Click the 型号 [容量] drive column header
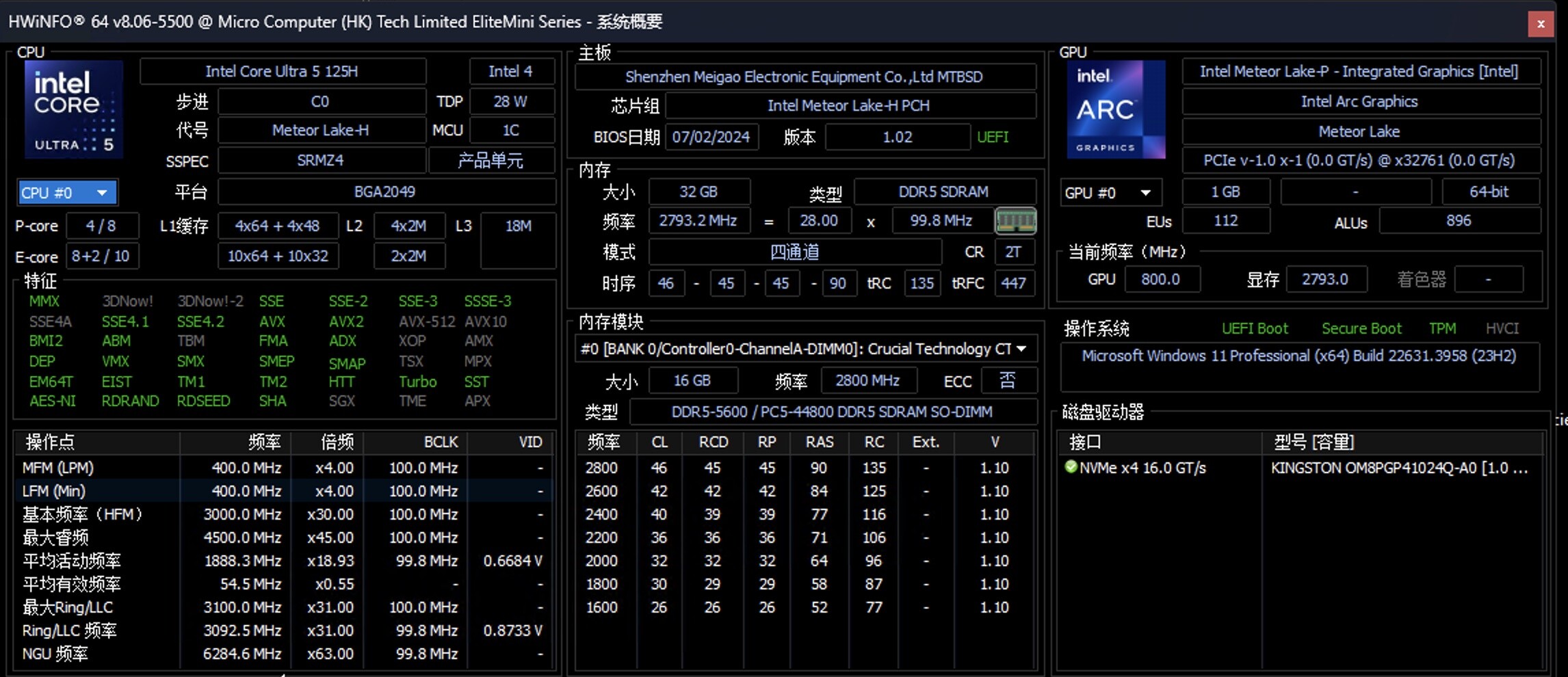Image resolution: width=1568 pixels, height=677 pixels. tap(1314, 442)
